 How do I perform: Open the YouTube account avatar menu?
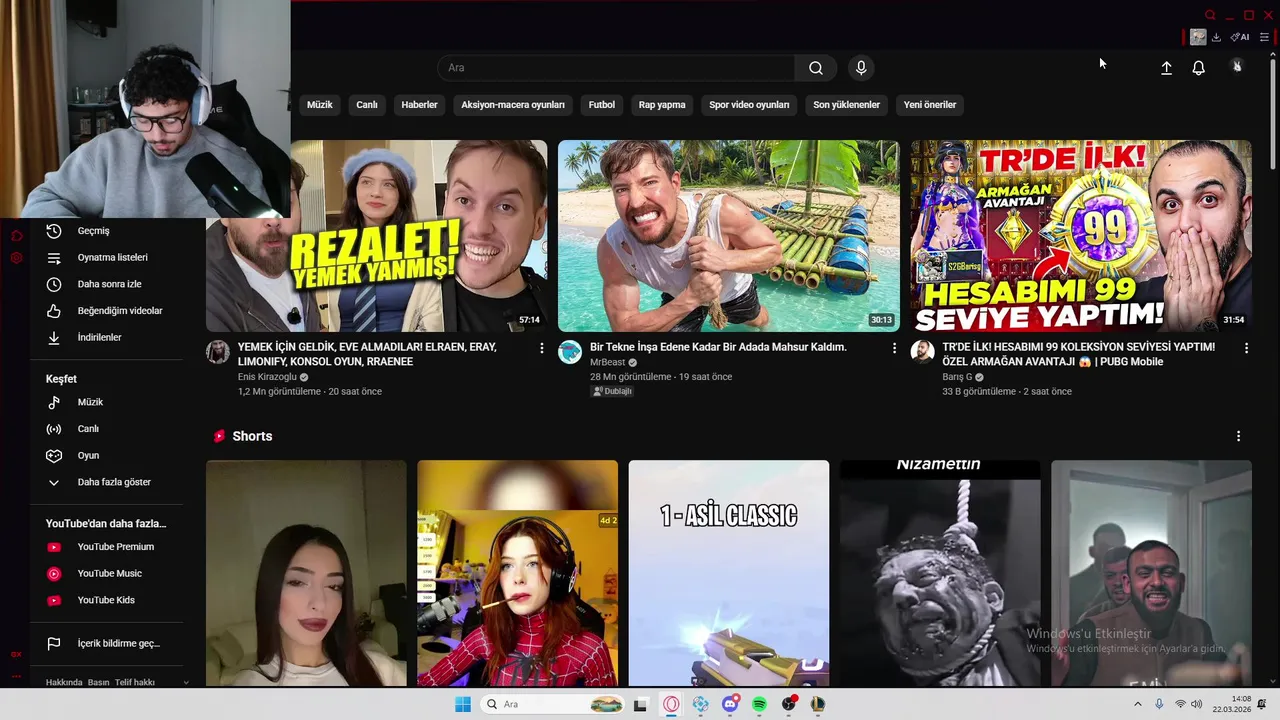1237,67
